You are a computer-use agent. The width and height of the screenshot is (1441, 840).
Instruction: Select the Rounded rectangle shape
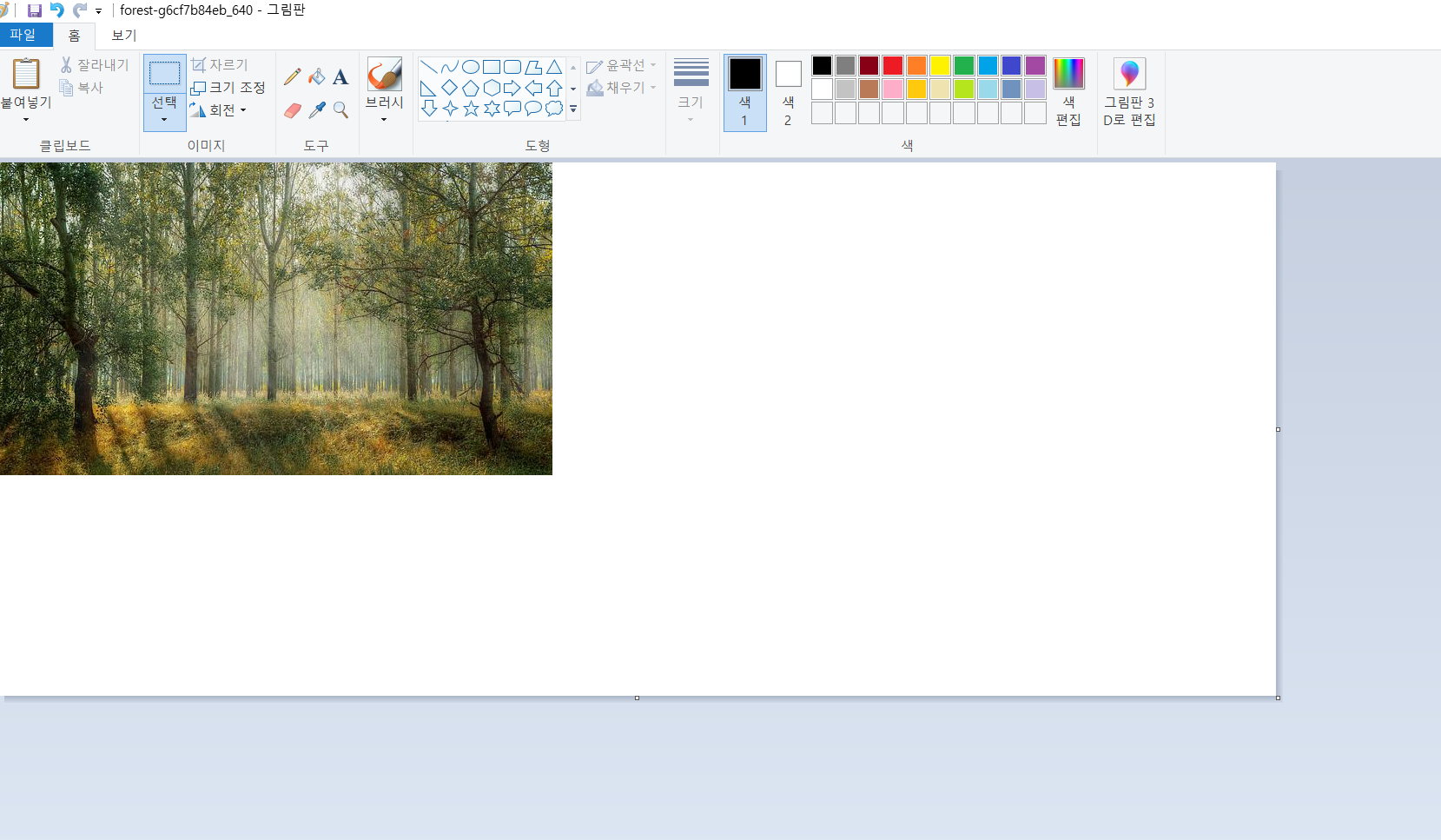(512, 67)
